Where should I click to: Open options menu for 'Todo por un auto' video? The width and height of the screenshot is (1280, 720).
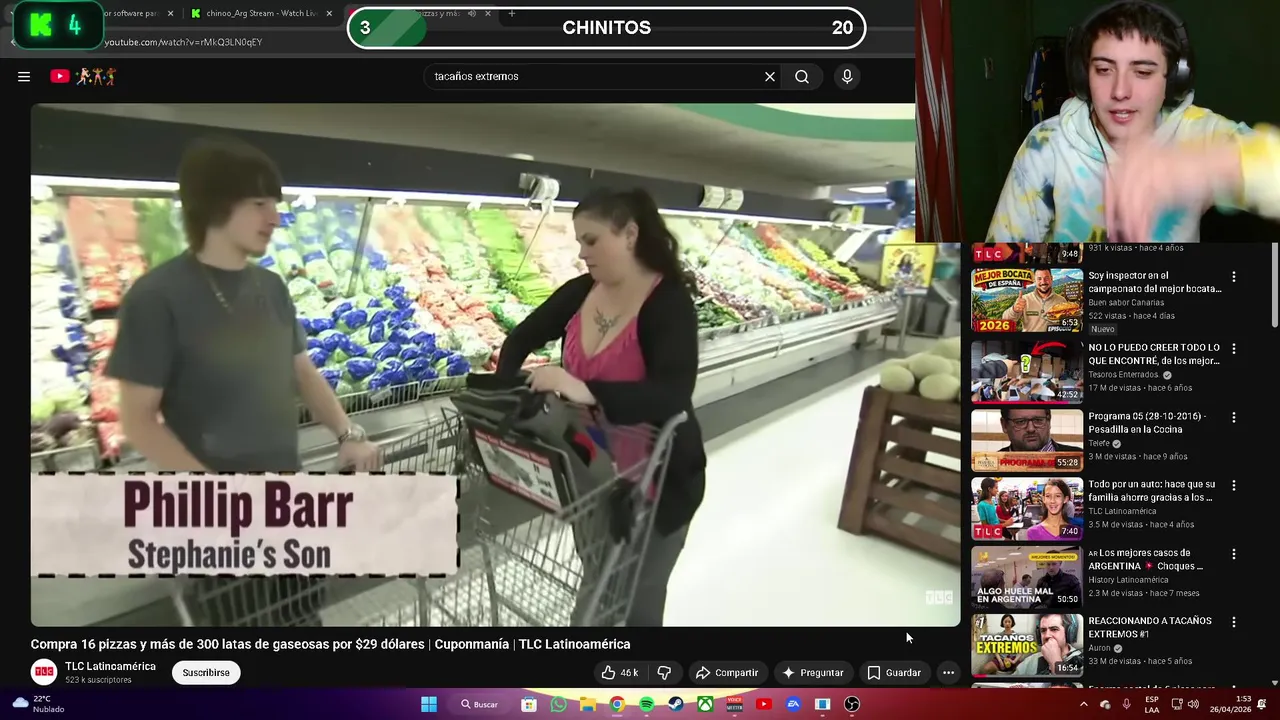(x=1233, y=485)
